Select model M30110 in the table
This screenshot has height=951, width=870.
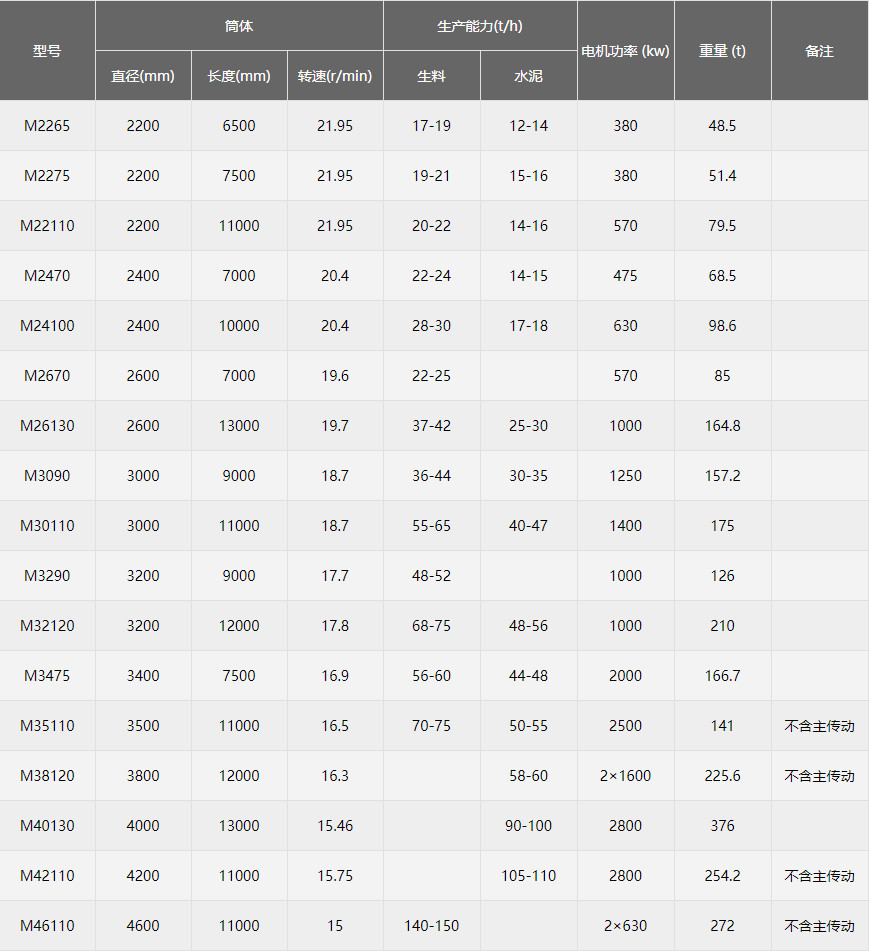[x=47, y=526]
